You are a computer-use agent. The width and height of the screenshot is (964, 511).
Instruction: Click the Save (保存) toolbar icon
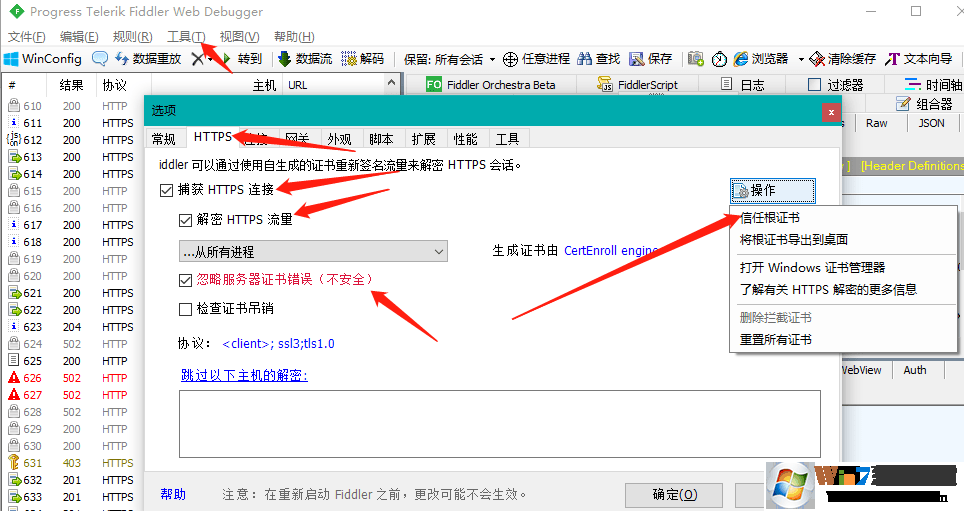tap(636, 59)
